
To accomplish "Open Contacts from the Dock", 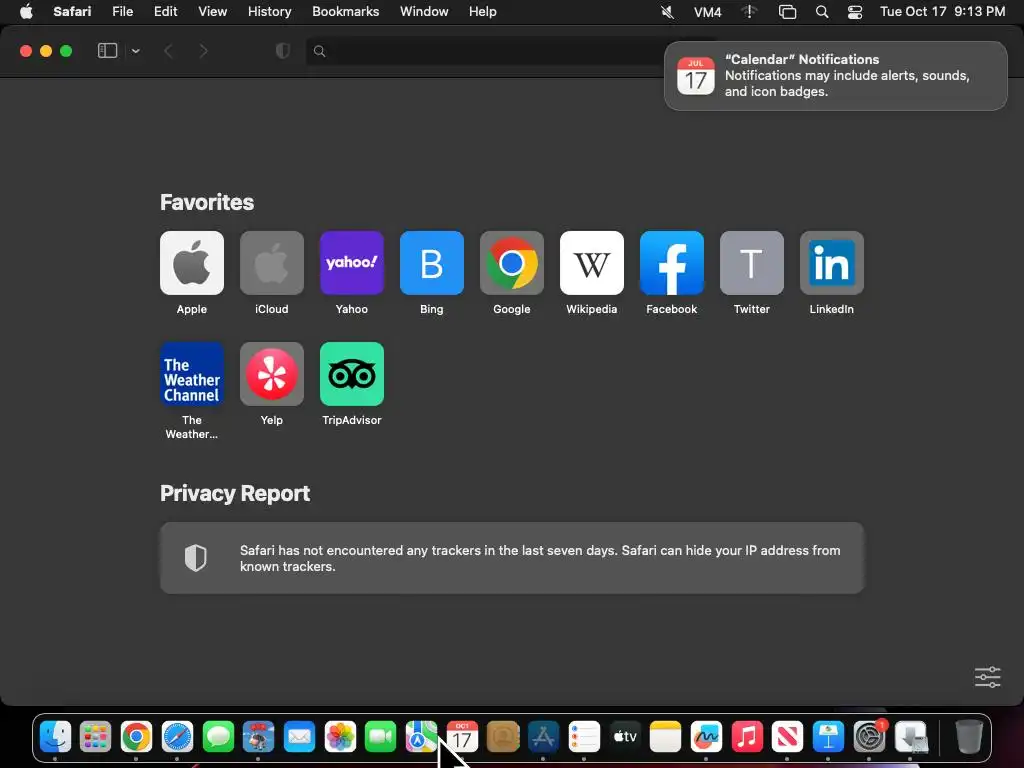I will (x=503, y=737).
